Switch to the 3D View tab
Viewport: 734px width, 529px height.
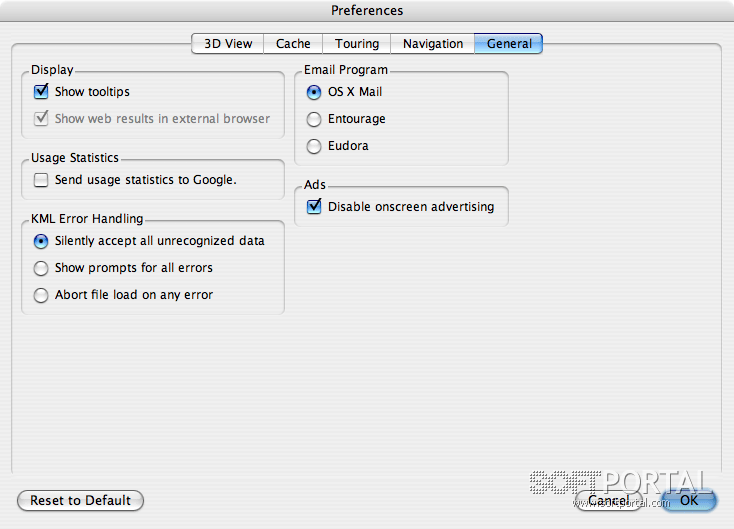coord(227,44)
